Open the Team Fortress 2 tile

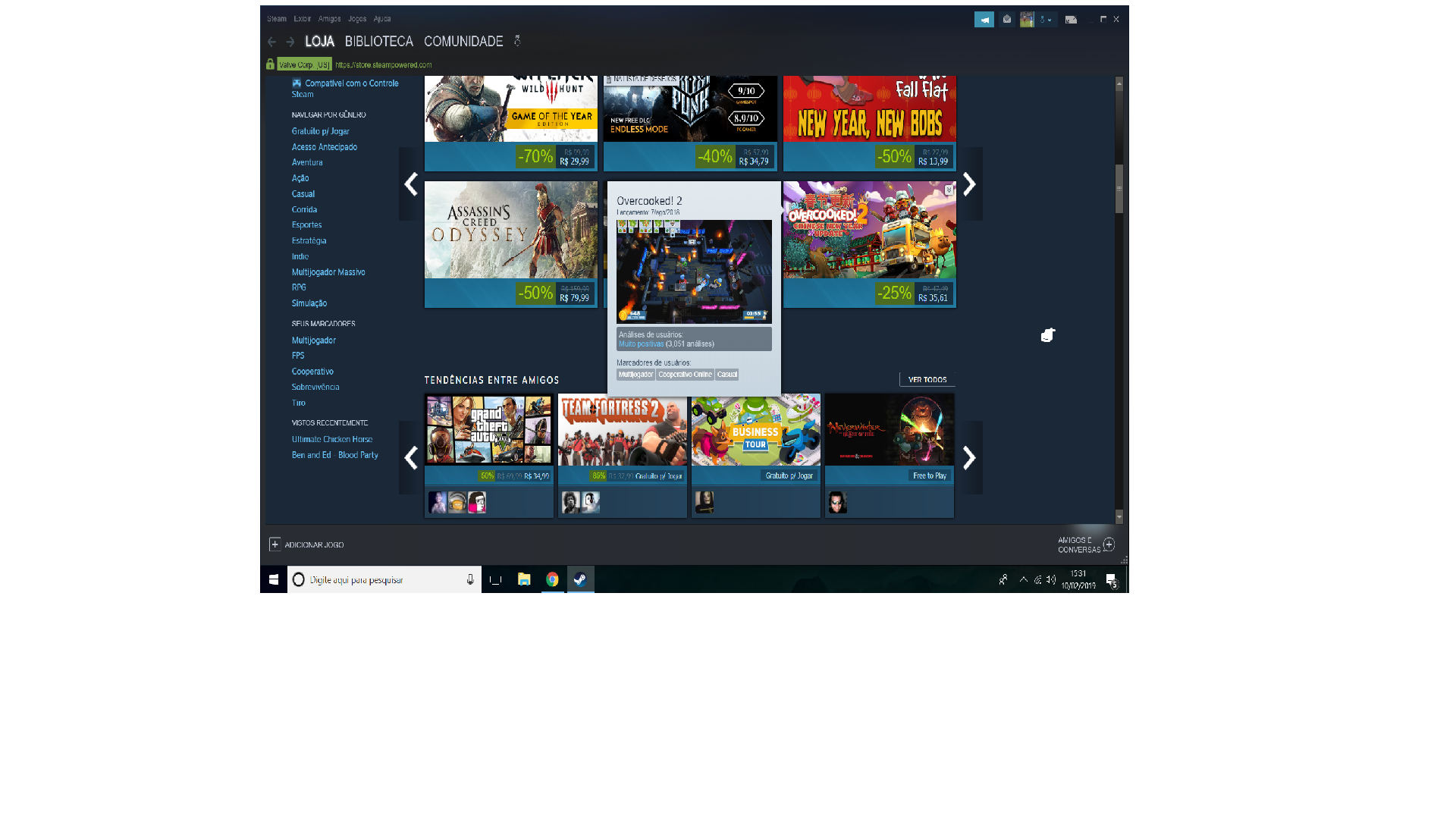[x=623, y=456]
